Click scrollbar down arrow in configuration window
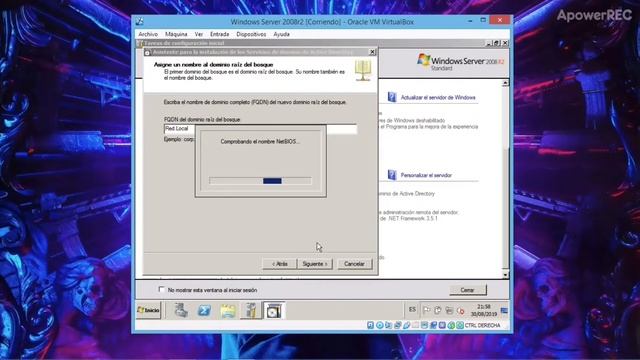 point(505,275)
